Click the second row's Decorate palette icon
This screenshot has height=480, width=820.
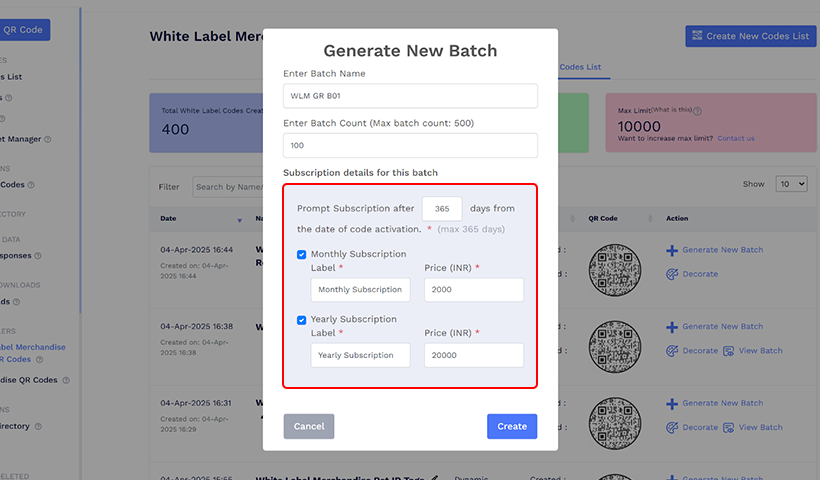672,351
